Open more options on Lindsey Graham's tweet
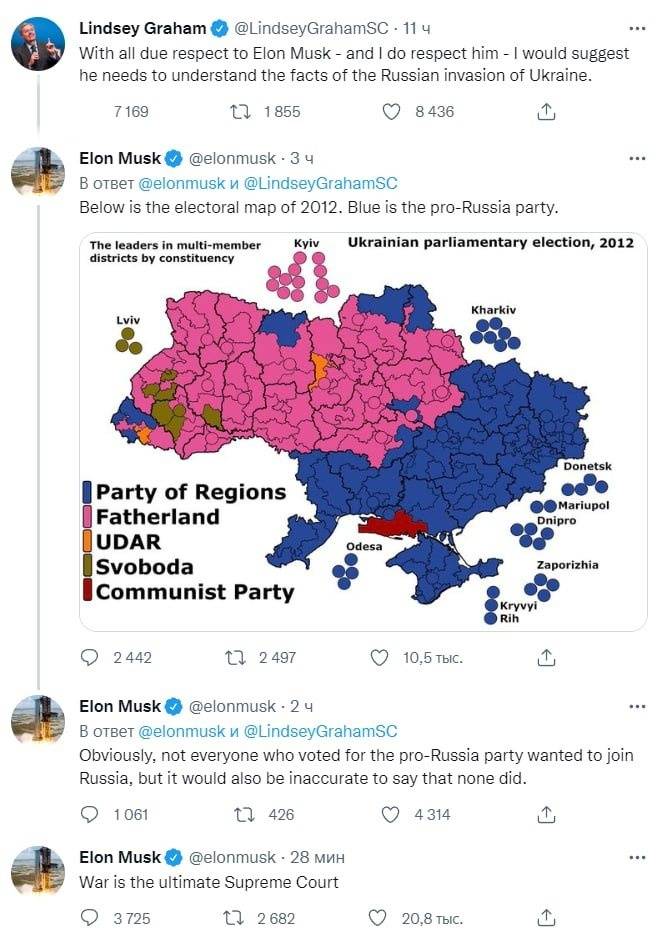The width and height of the screenshot is (663, 938). 638,28
